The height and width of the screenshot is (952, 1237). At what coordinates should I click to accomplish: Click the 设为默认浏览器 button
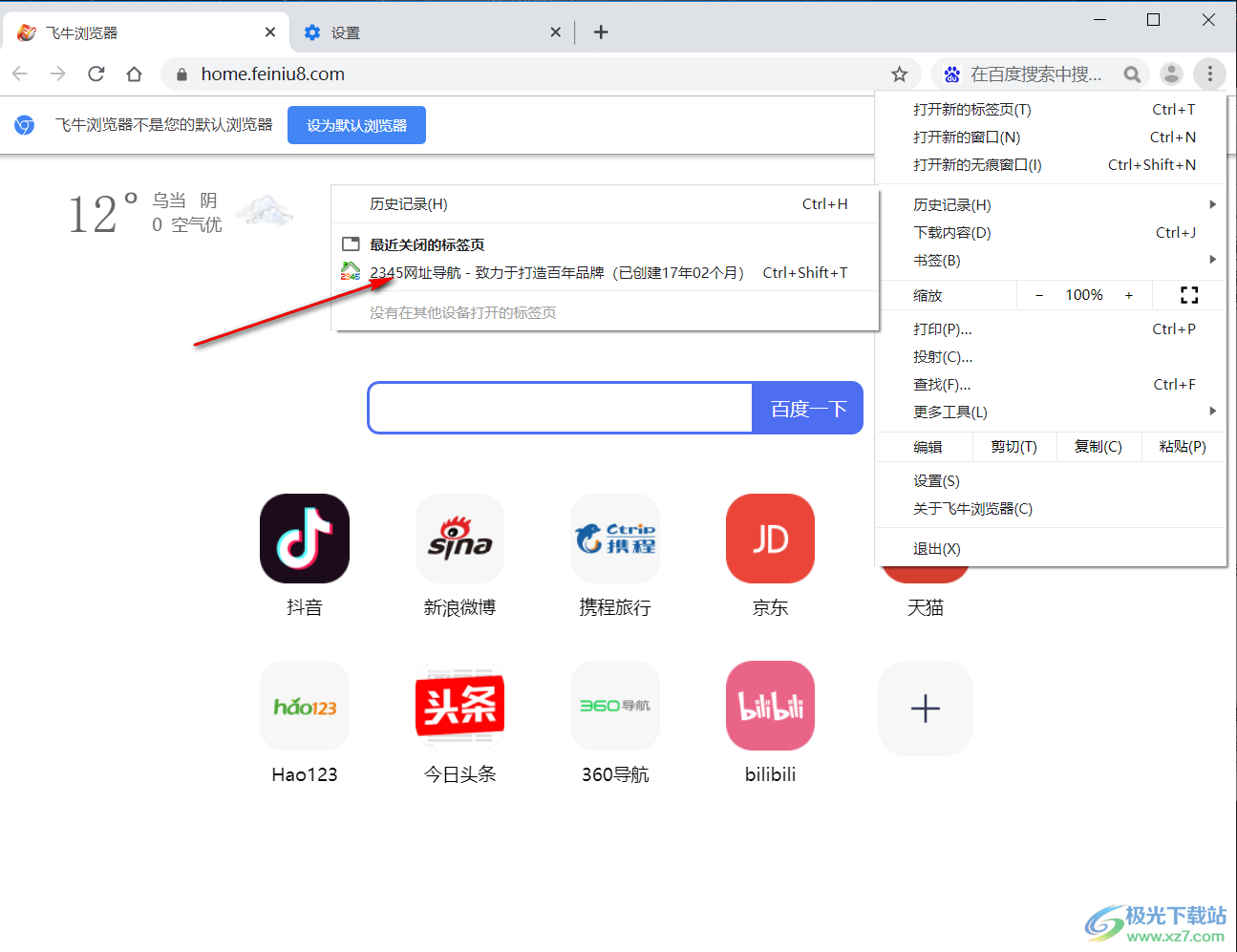(356, 125)
